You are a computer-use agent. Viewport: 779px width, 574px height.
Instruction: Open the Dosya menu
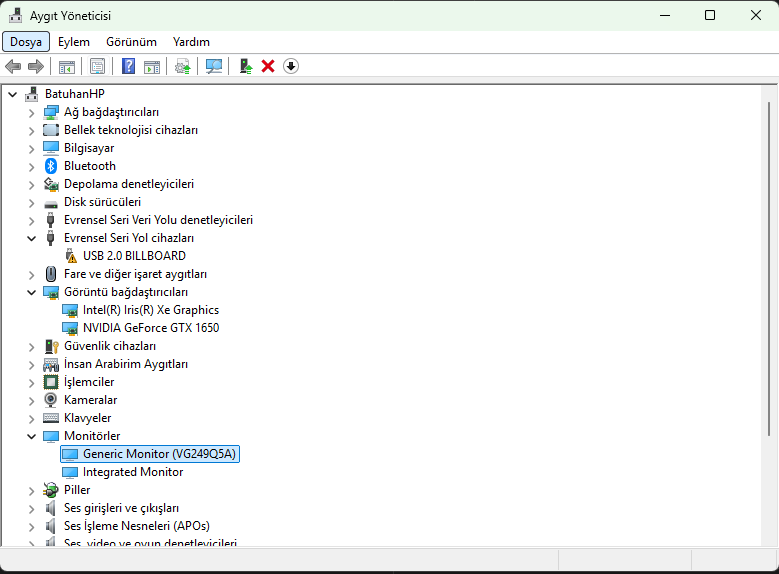tap(26, 42)
